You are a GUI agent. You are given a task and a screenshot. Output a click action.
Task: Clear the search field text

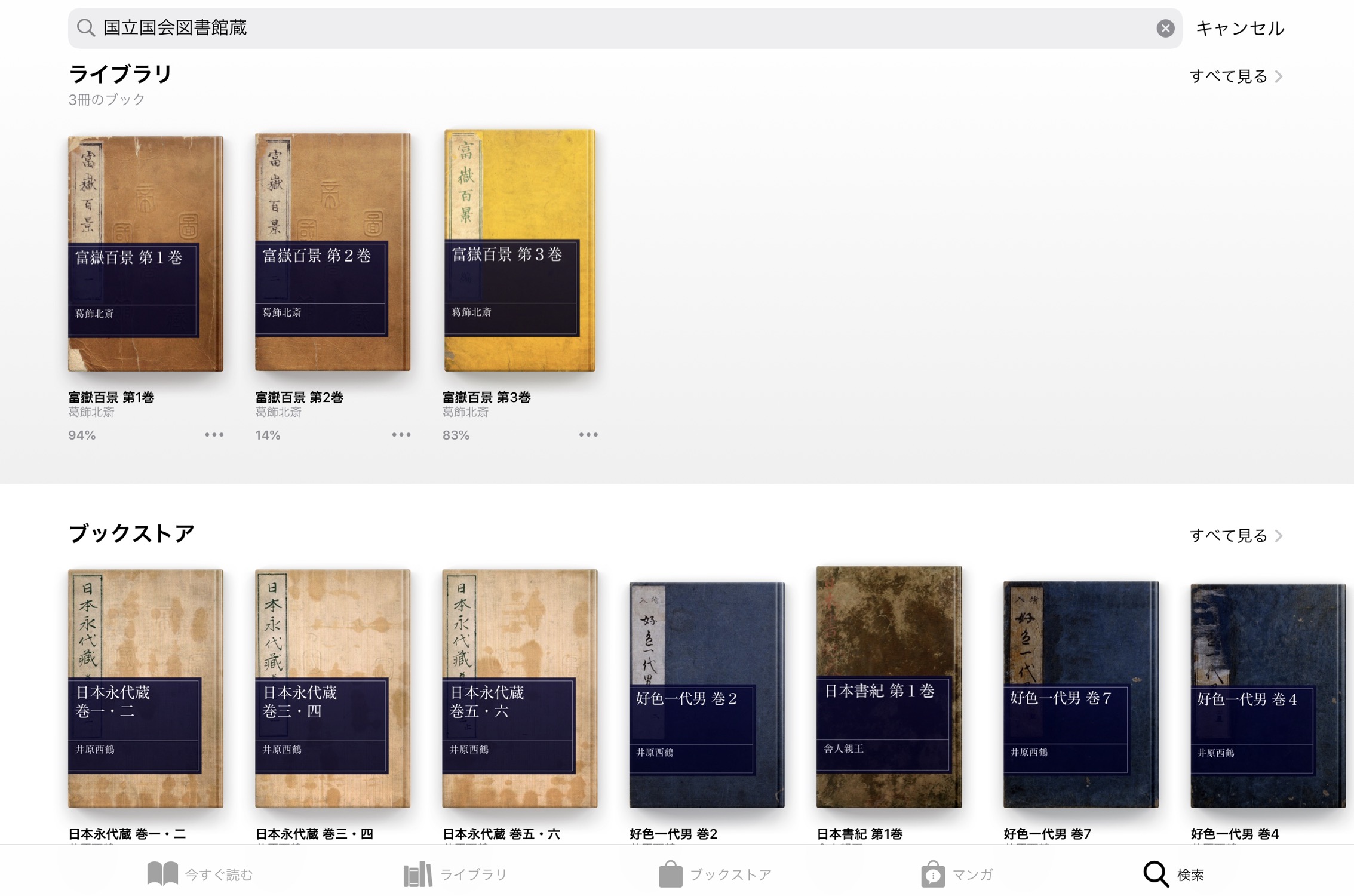point(1165,28)
